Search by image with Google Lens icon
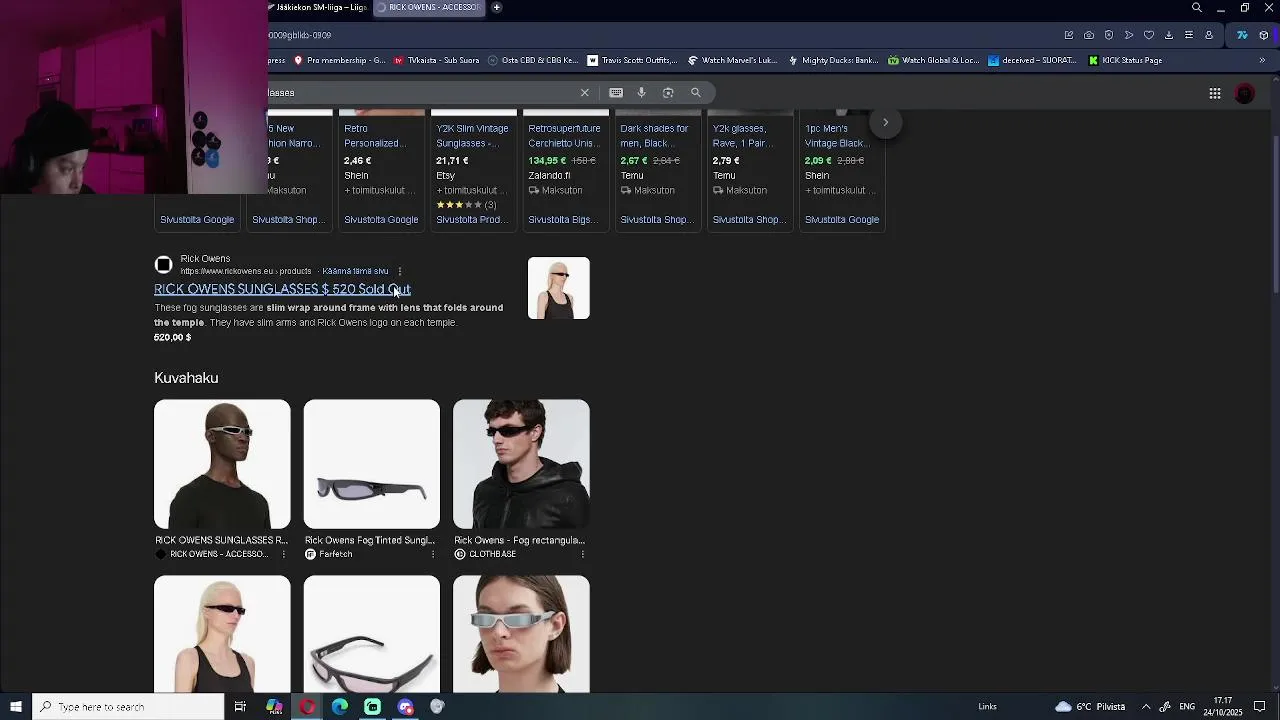1280x720 pixels. point(668,93)
